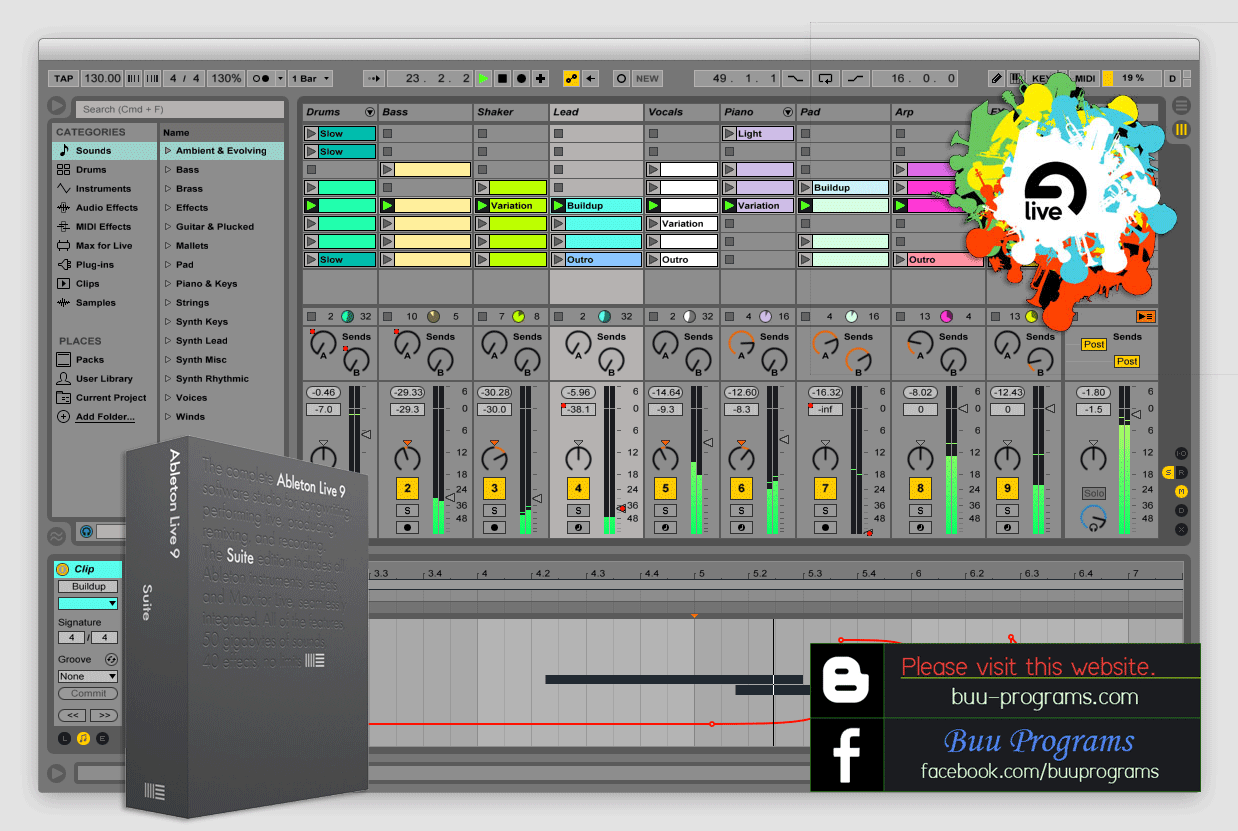The image size is (1238, 831).
Task: Click the Commit button in the Clip panel
Action: (x=87, y=693)
